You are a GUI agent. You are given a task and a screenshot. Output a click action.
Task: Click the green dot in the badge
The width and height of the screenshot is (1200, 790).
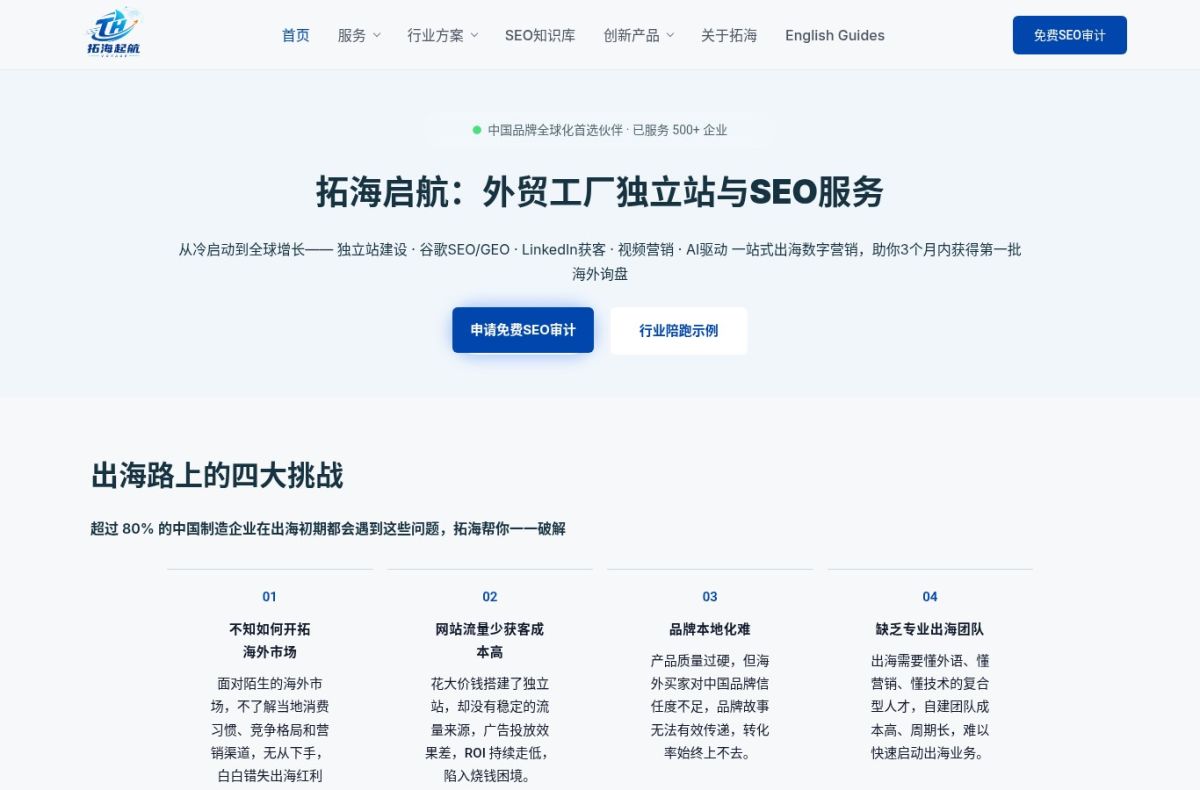pyautogui.click(x=477, y=130)
